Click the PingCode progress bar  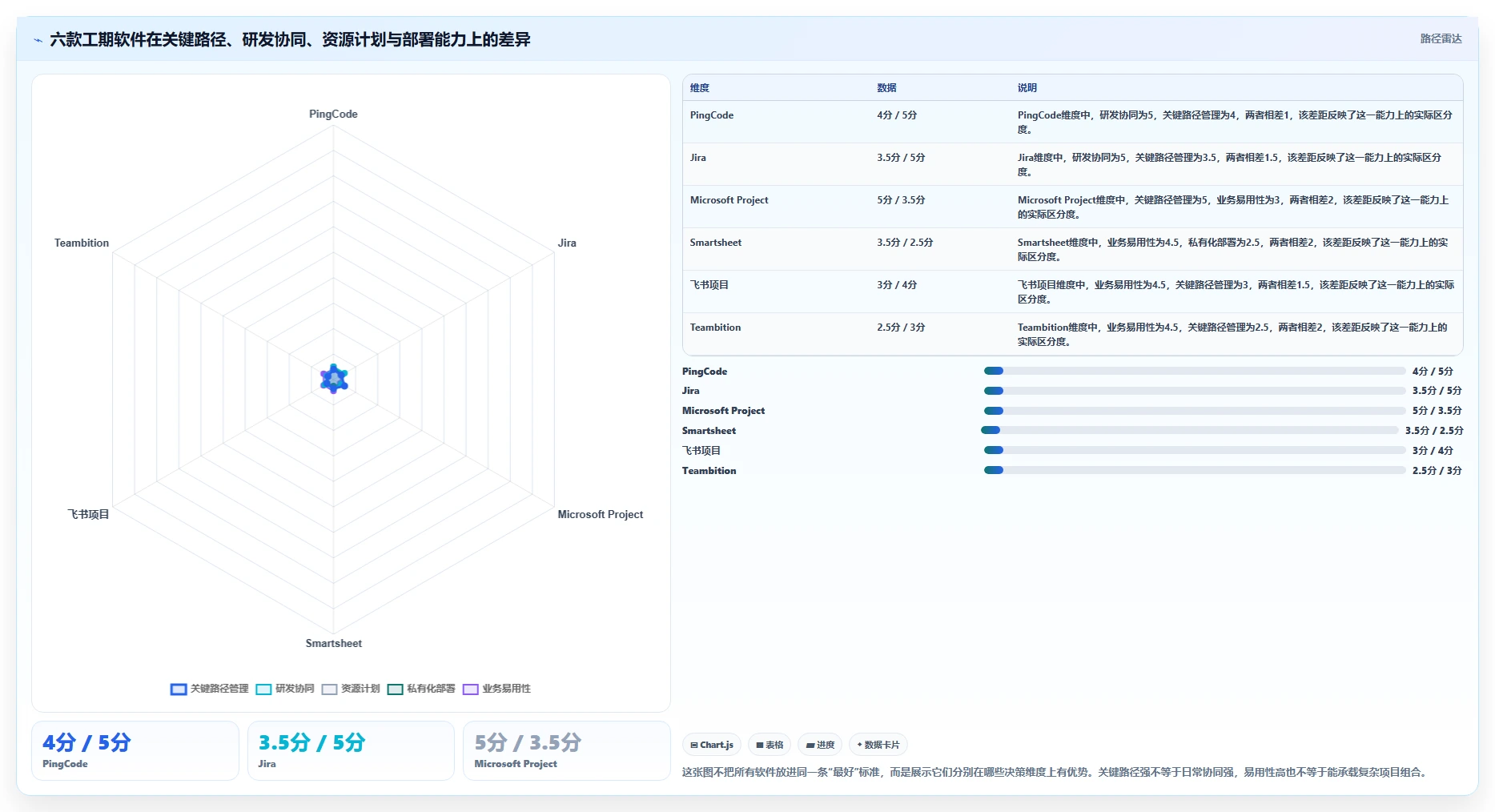[1195, 371]
